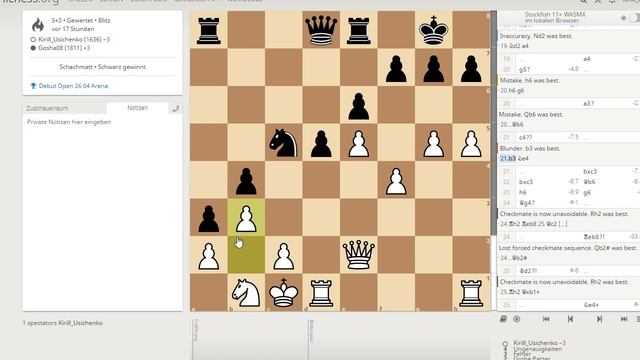Select variation move 24...Qb2#
The height and width of the screenshot is (360, 640).
(x=513, y=258)
